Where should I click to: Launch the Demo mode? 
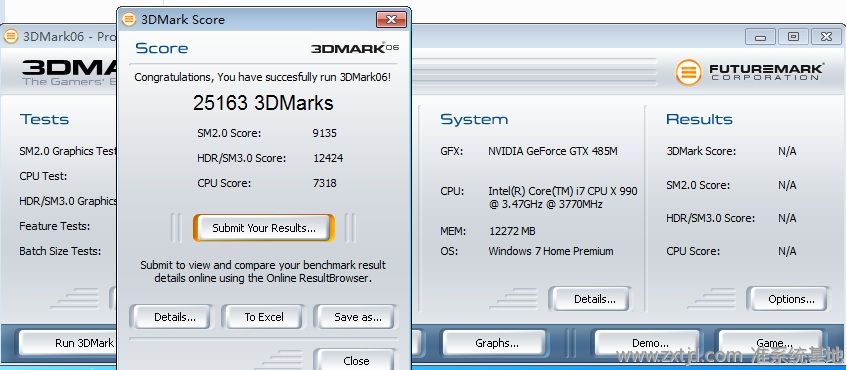tap(650, 343)
